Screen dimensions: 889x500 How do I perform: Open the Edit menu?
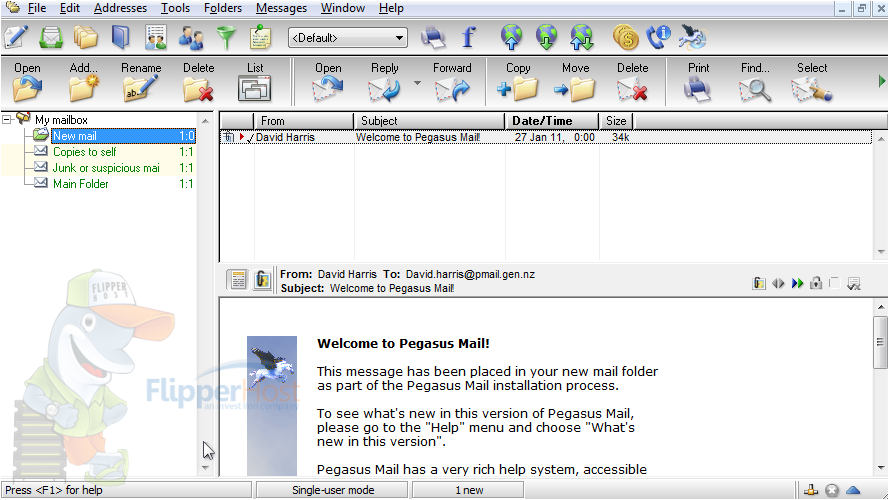click(70, 8)
